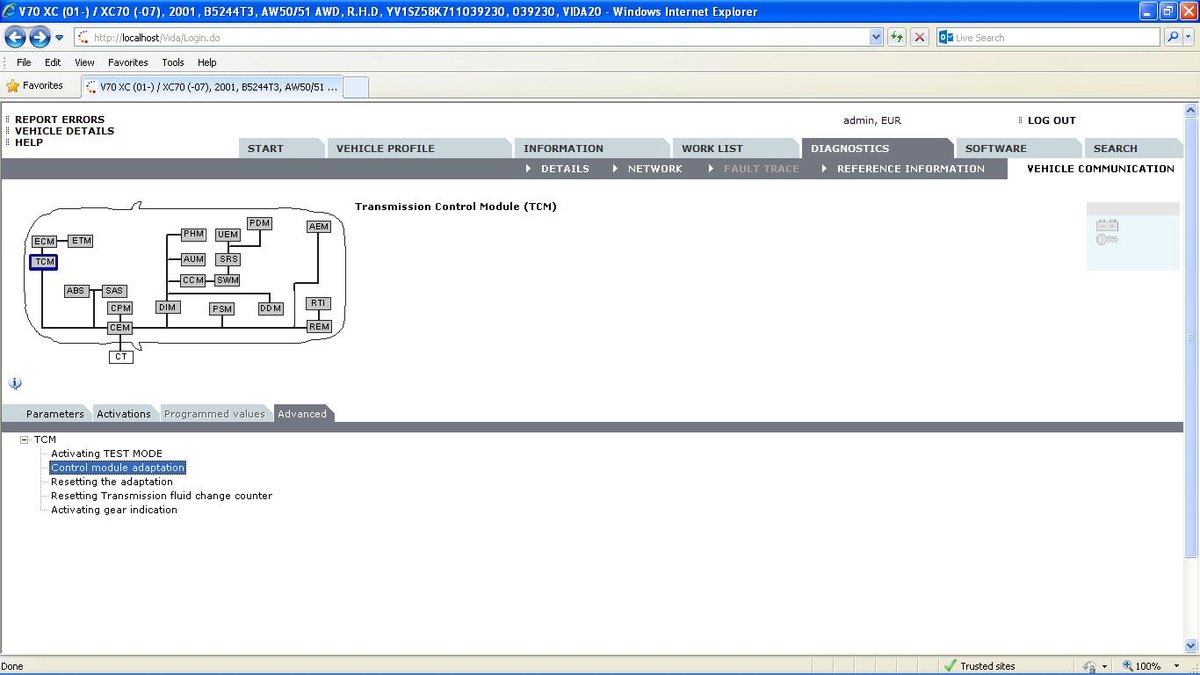This screenshot has width=1200, height=675.
Task: Click the browser Back arrow button
Action: (x=16, y=38)
